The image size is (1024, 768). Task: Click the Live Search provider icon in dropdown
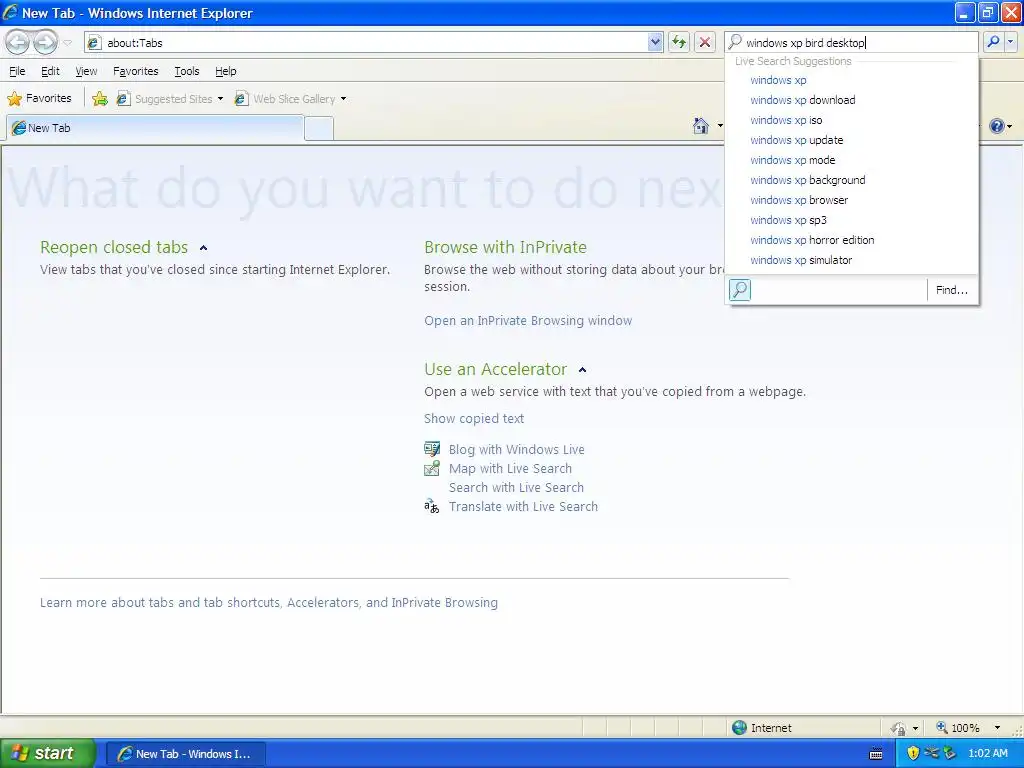(x=740, y=289)
